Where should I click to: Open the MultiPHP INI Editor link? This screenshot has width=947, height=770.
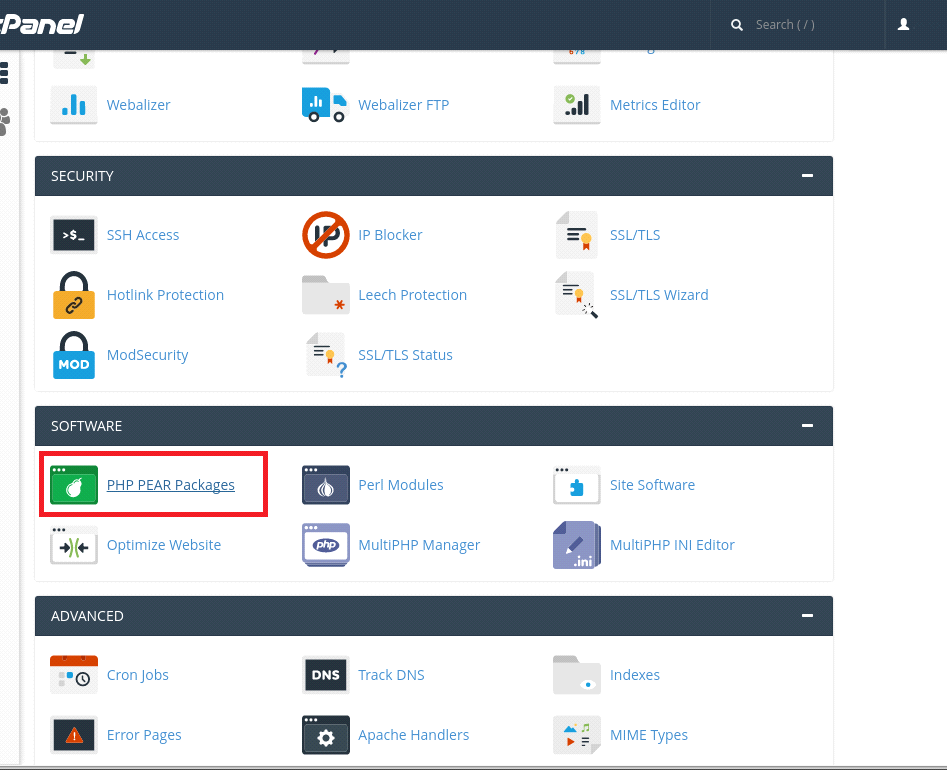[672, 545]
